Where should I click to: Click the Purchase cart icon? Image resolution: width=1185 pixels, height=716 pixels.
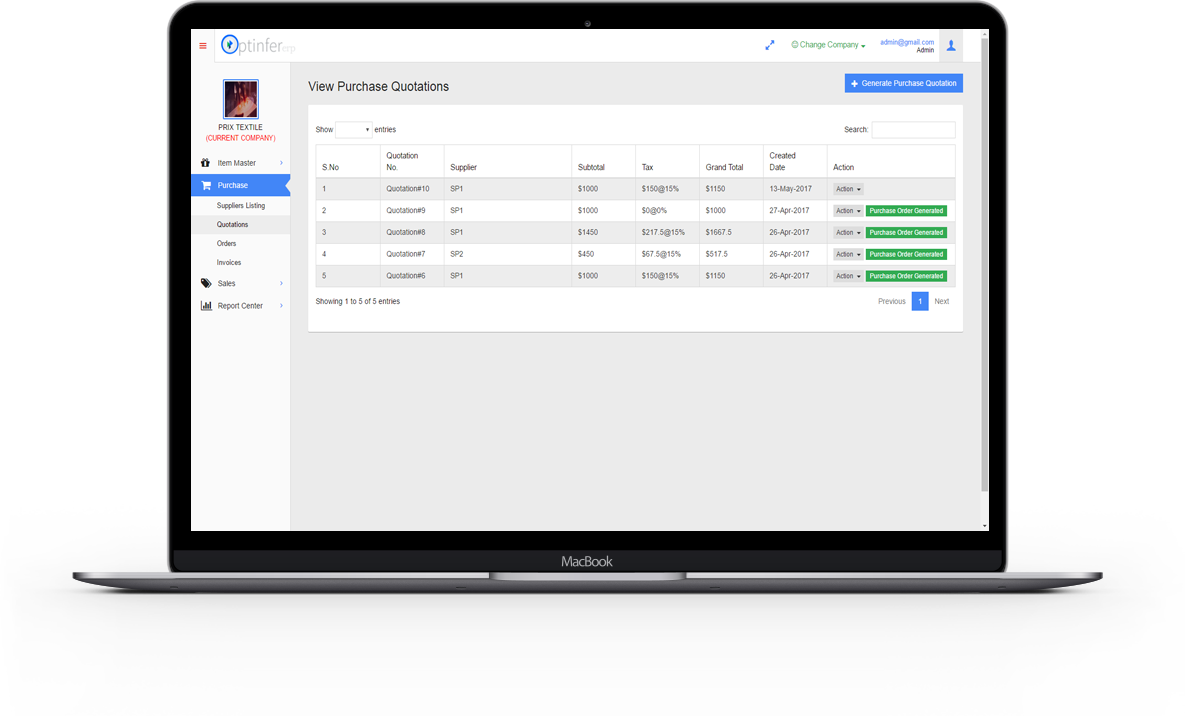(206, 185)
